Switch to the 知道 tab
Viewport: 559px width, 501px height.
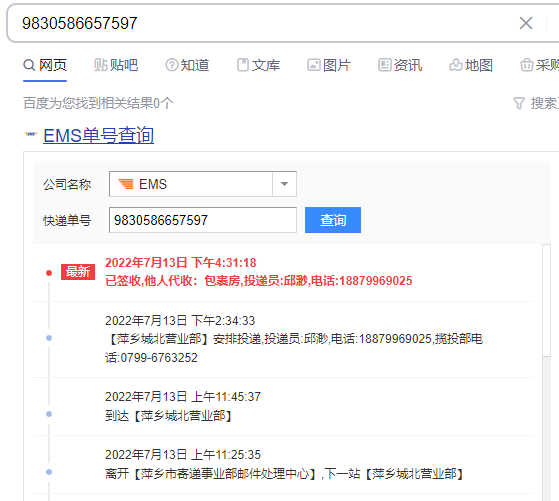[x=187, y=65]
